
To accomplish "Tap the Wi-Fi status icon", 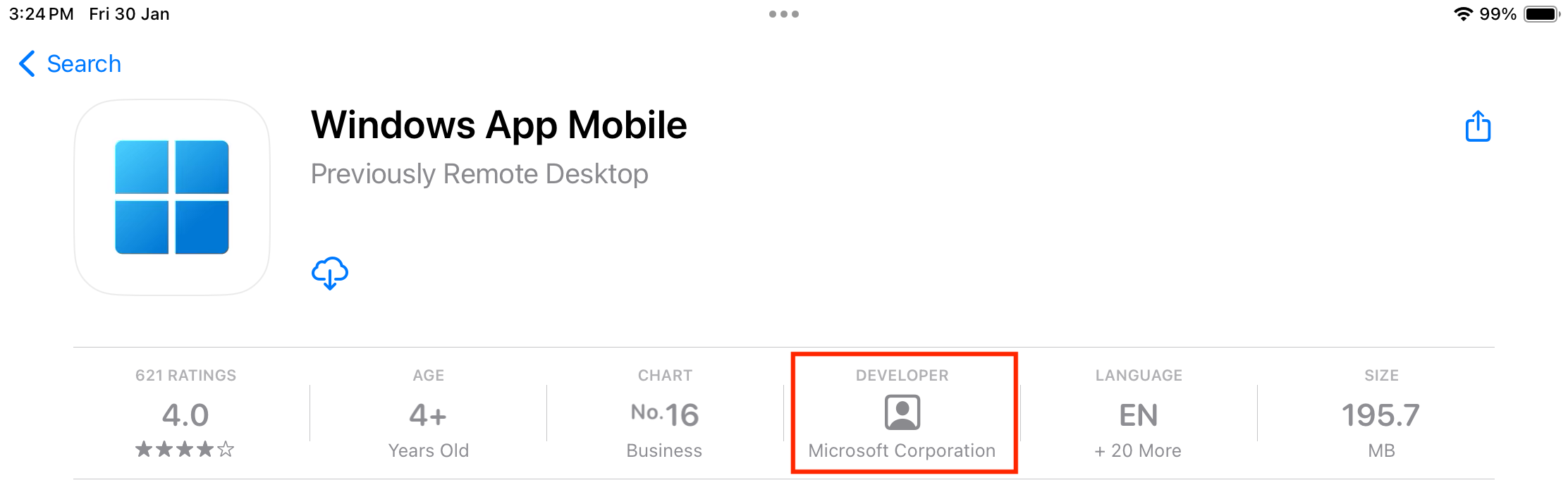I will click(x=1463, y=14).
